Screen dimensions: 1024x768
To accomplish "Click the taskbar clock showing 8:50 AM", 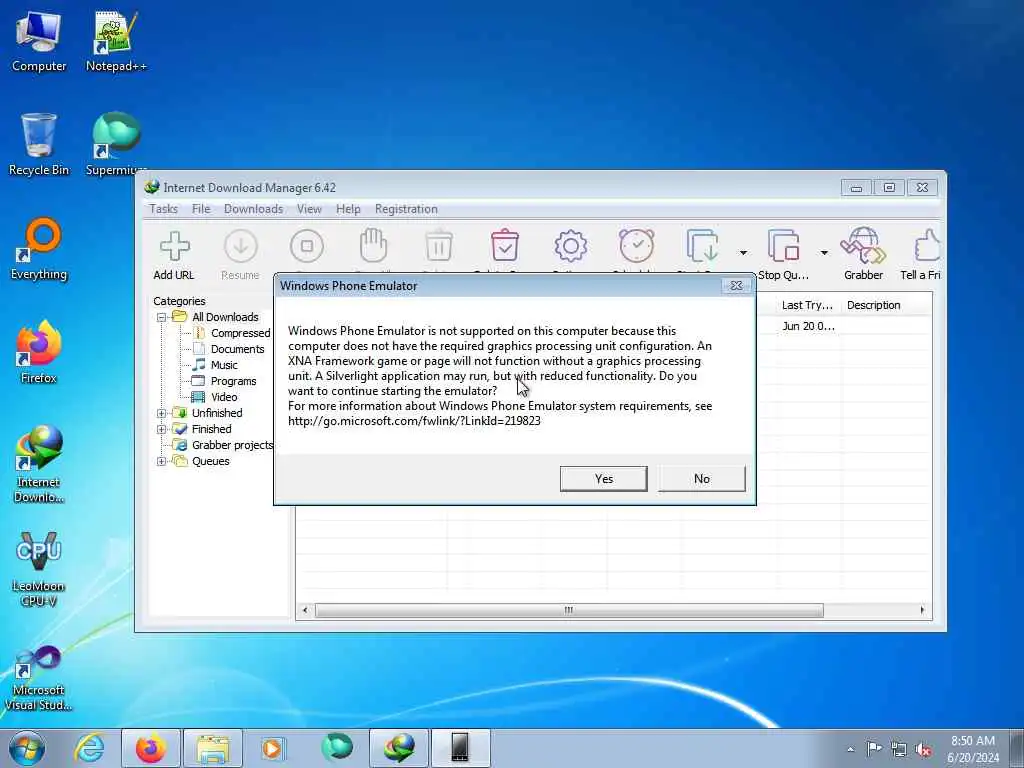I will pyautogui.click(x=973, y=749).
